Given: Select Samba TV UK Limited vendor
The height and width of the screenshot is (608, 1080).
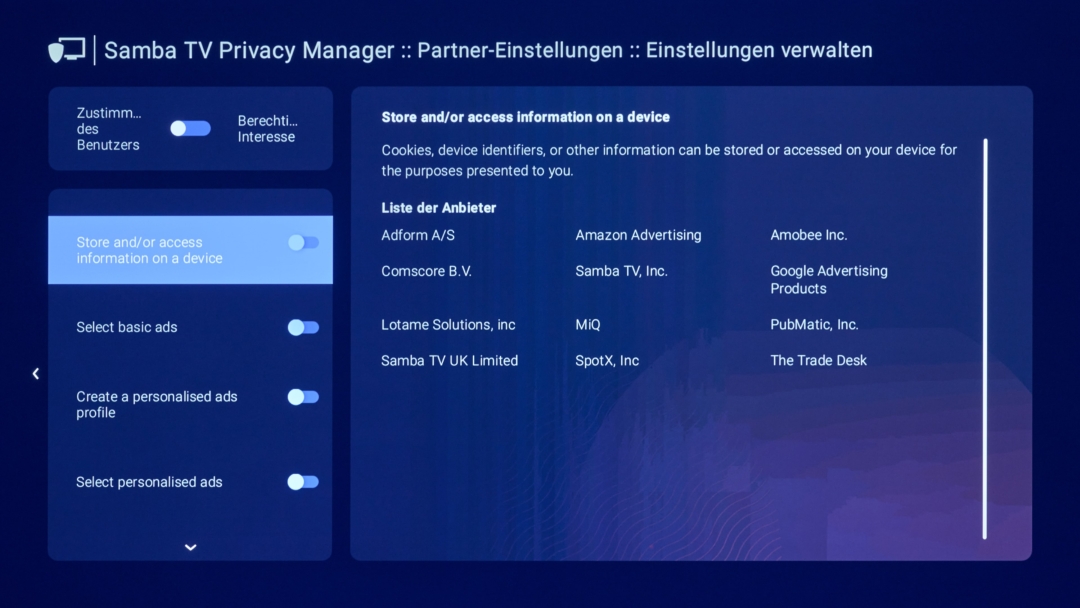Looking at the screenshot, I should click(449, 360).
